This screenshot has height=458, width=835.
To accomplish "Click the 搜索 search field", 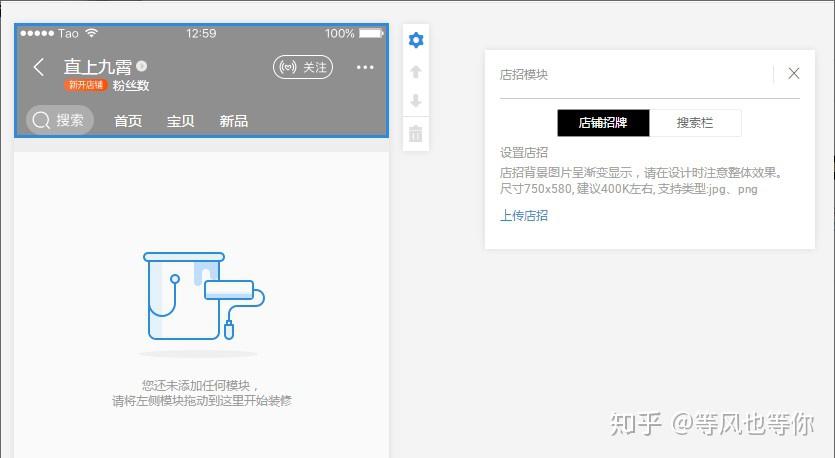I will point(60,120).
